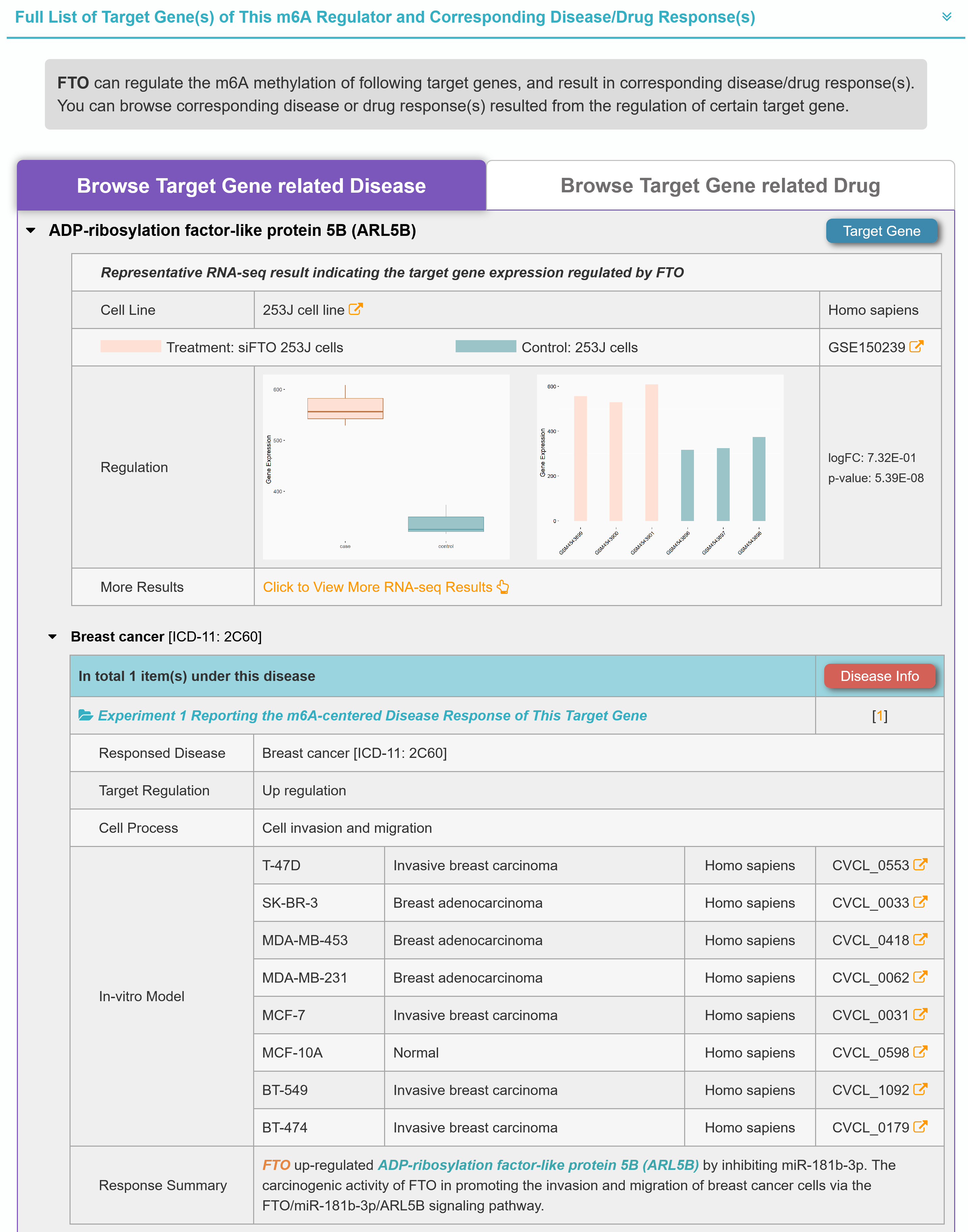Open GSE150239 external link icon
968x1232 pixels.
[916, 347]
